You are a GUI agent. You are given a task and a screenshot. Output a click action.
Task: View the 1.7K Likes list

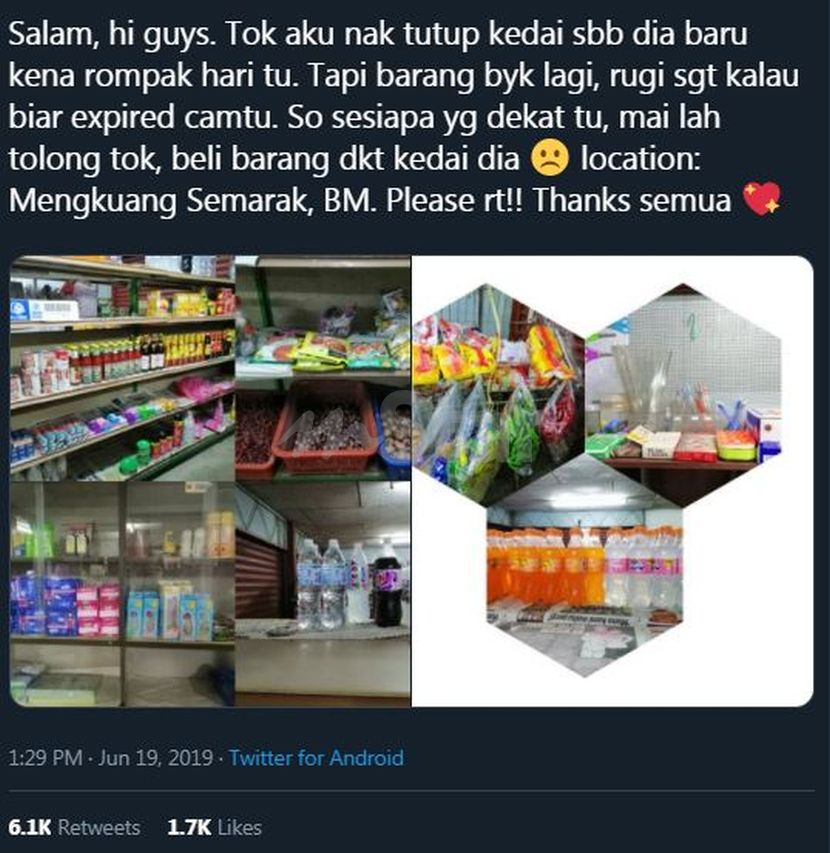point(215,827)
